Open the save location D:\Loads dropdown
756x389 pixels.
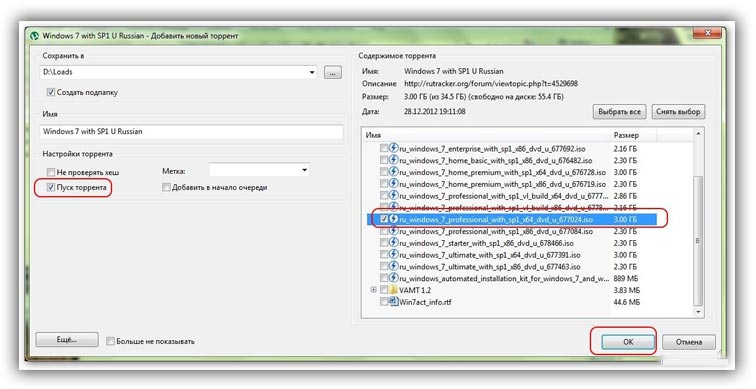(x=312, y=73)
